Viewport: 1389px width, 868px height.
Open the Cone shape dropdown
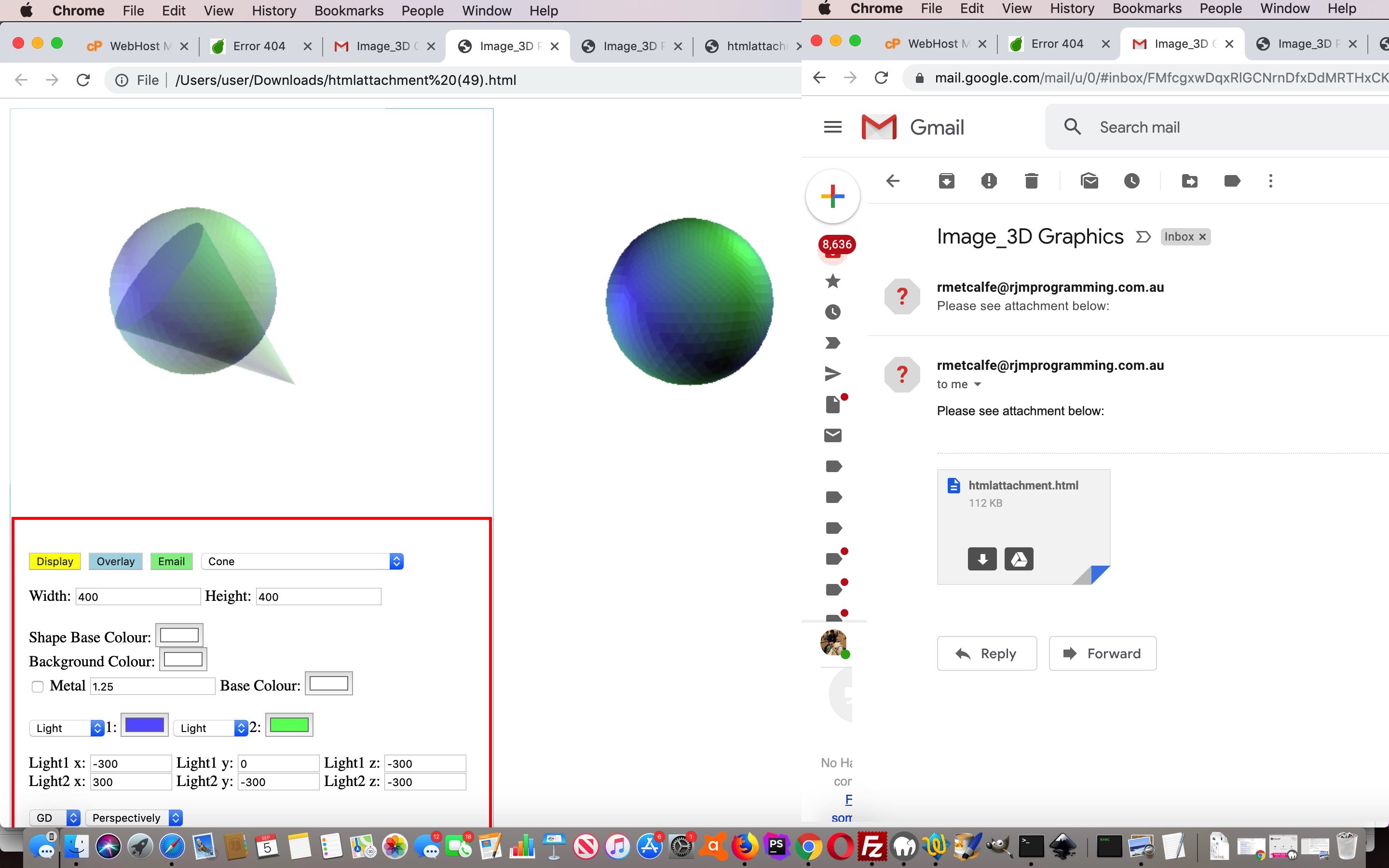[302, 561]
